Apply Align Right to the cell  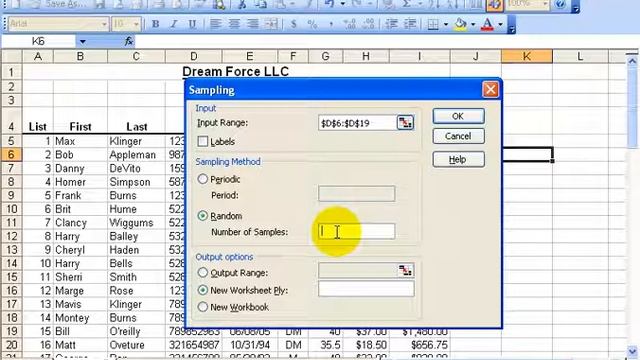click(x=253, y=24)
